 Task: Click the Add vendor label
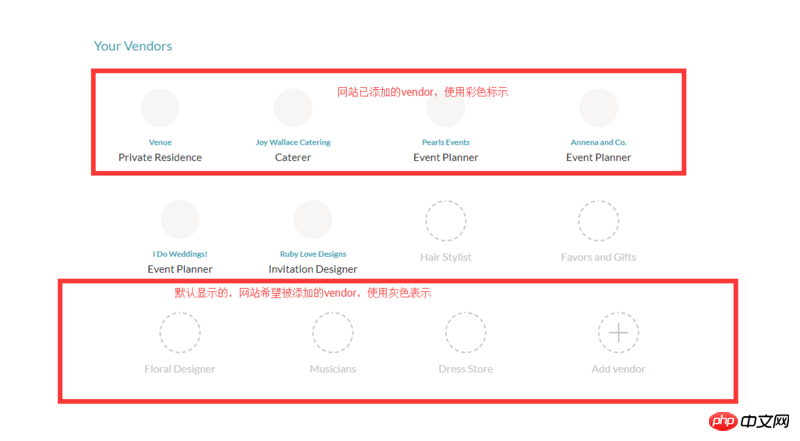pyautogui.click(x=618, y=369)
